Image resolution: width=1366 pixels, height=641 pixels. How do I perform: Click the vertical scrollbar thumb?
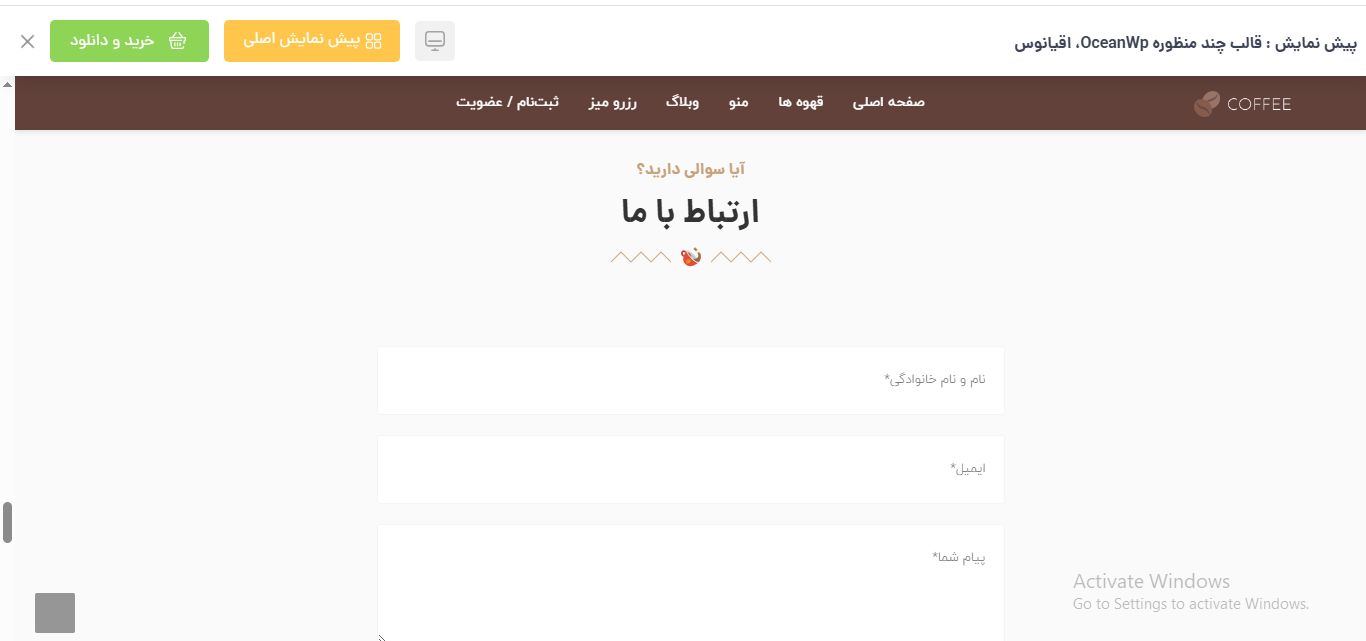(x=7, y=522)
